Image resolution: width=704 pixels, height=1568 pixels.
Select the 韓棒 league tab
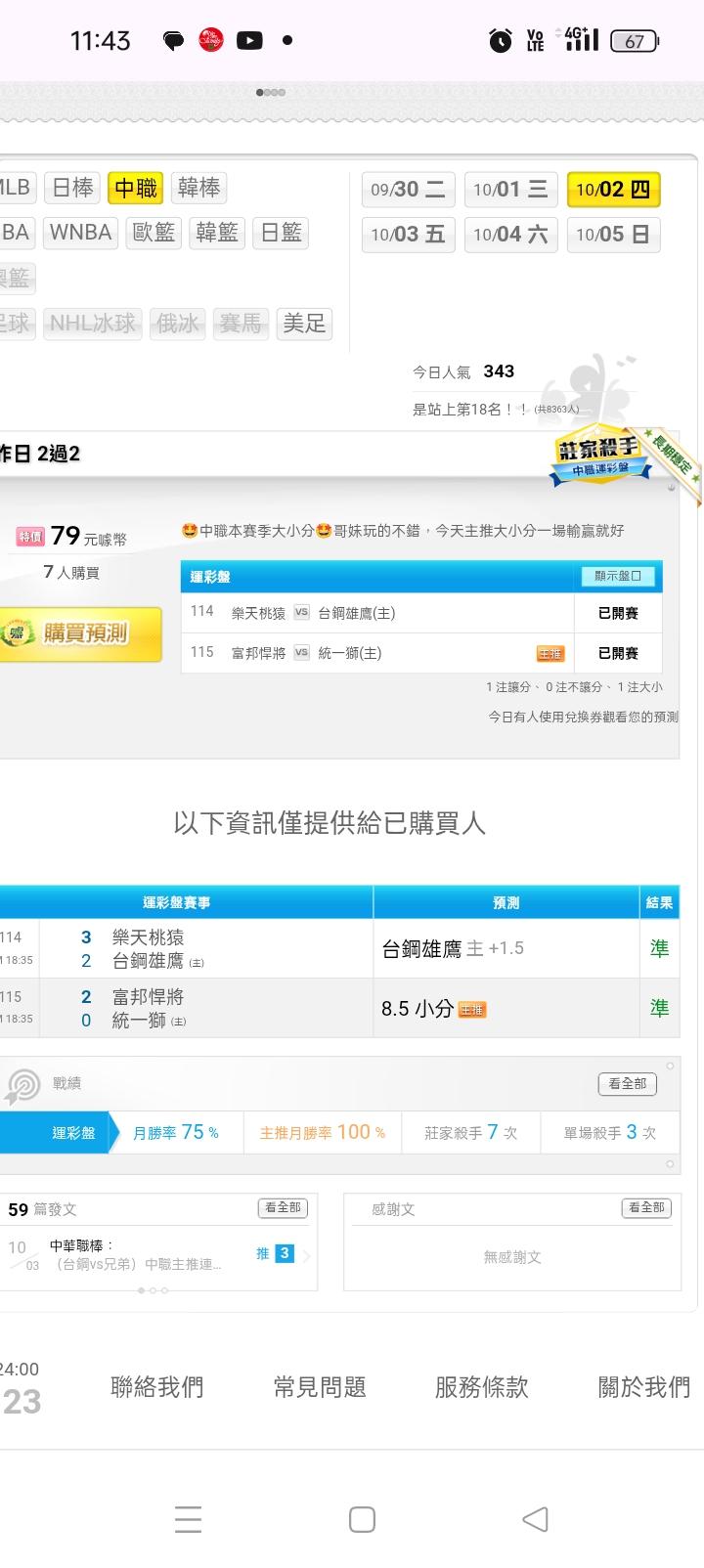pos(198,188)
